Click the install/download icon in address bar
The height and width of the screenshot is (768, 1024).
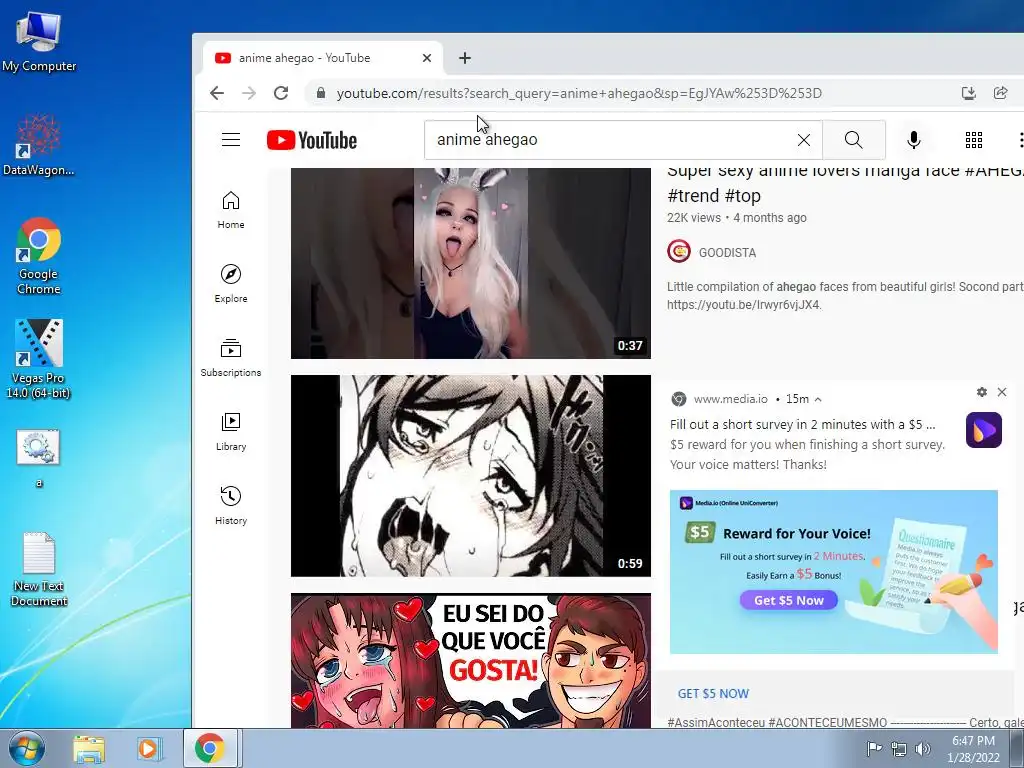tap(968, 93)
